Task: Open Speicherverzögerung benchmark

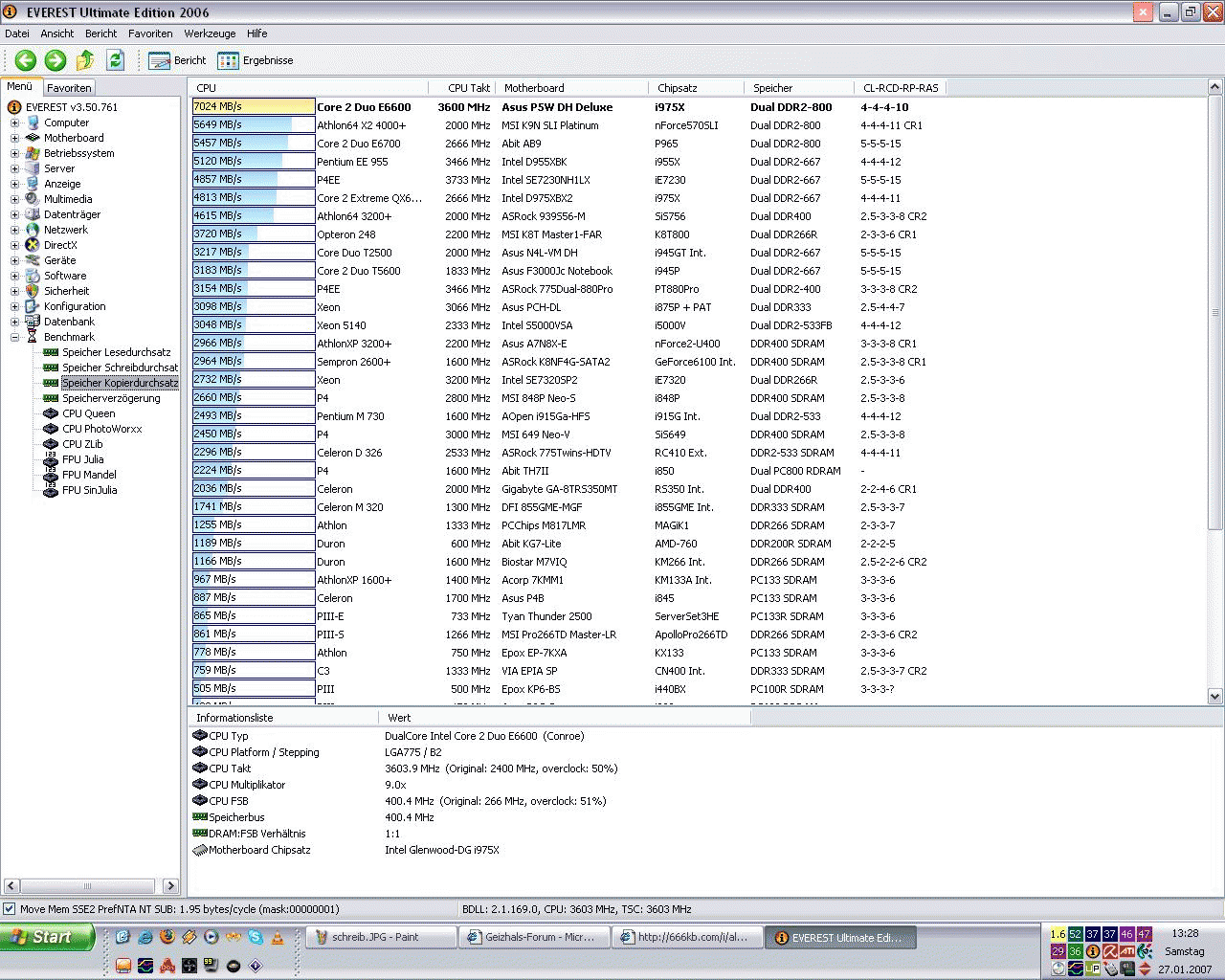Action: [111, 398]
